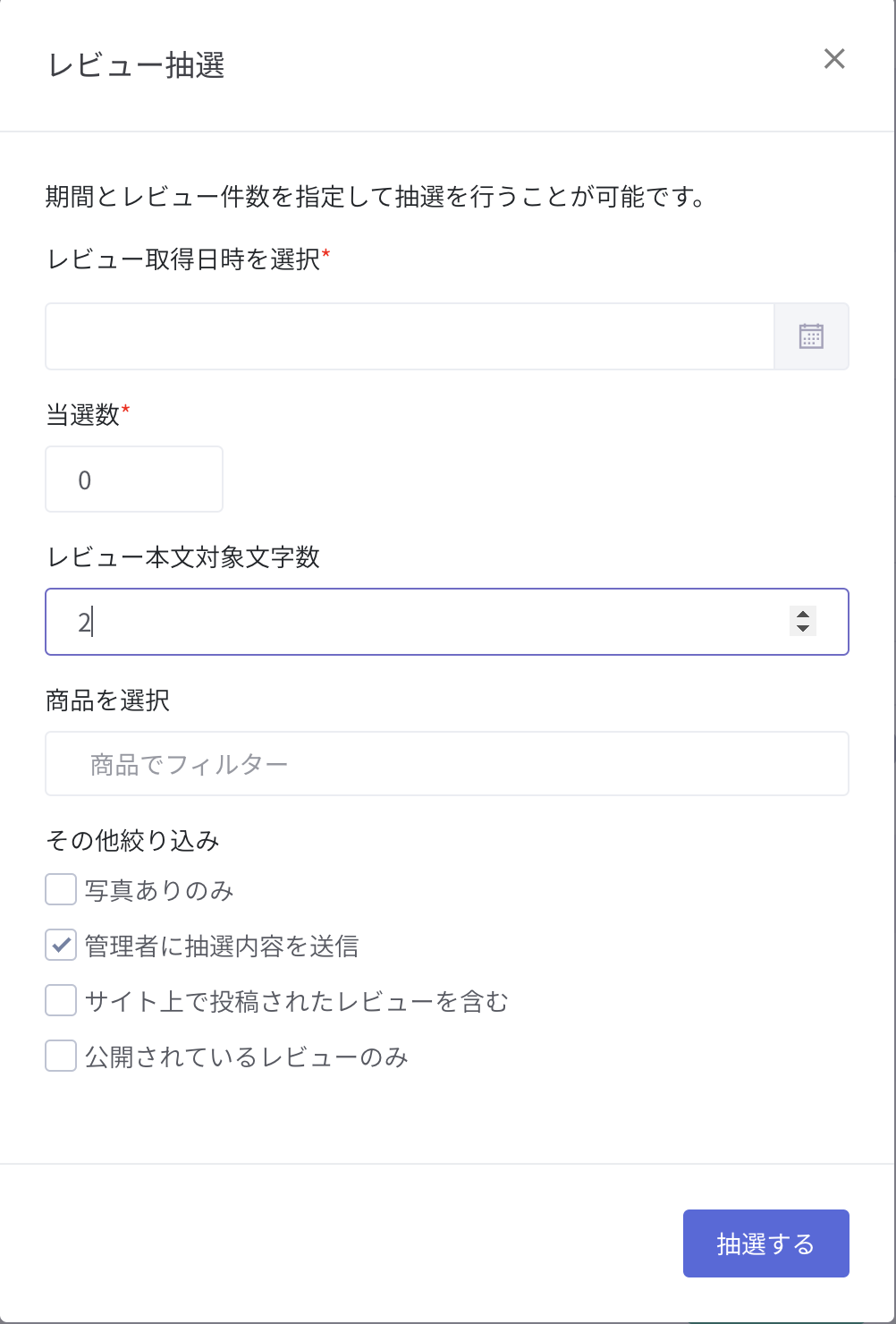Click the レビュー取得日時を選択 field label

pyautogui.click(x=183, y=259)
